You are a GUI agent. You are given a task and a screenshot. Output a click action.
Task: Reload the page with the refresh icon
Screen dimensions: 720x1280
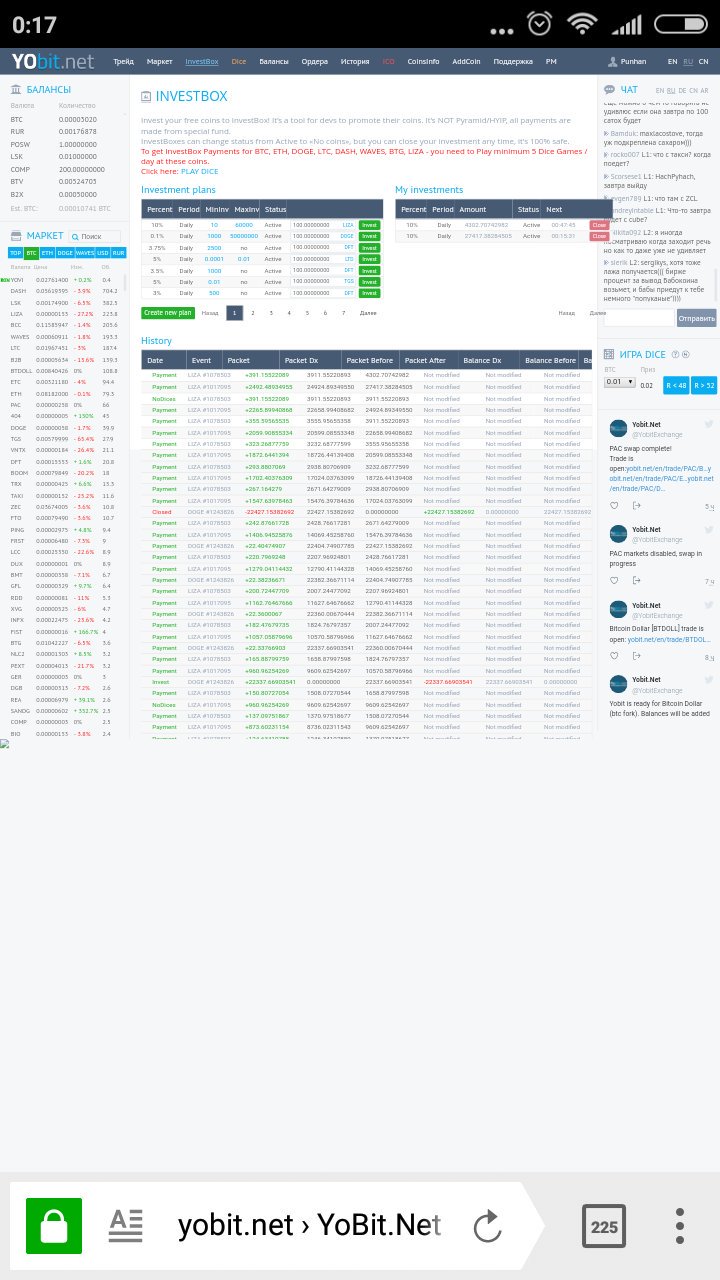(487, 1226)
